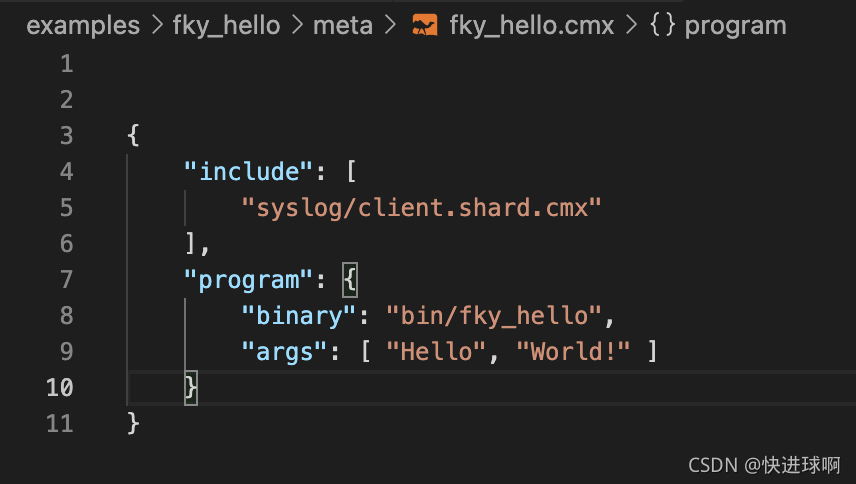Click line number 7 in gutter
The height and width of the screenshot is (484, 856).
tap(67, 279)
